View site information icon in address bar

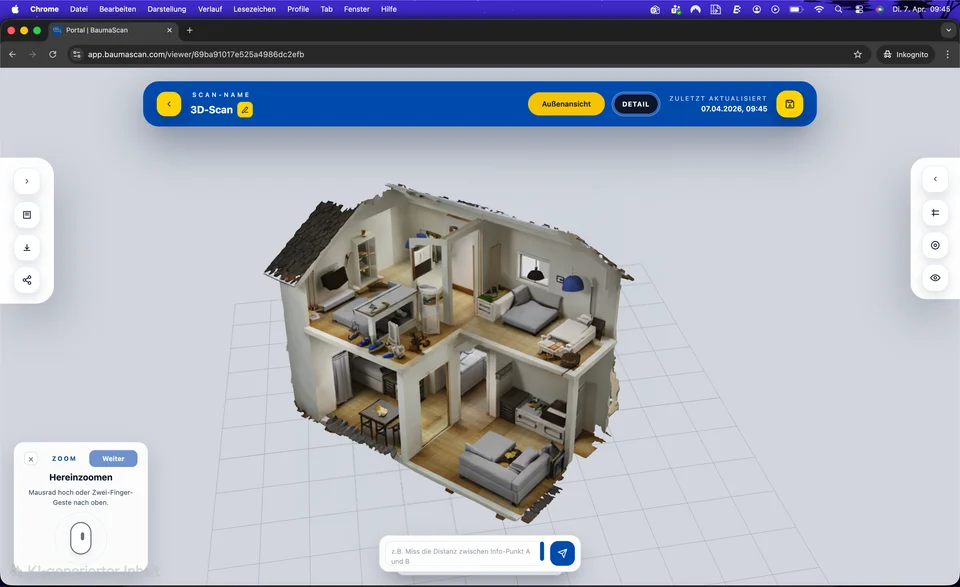point(77,54)
